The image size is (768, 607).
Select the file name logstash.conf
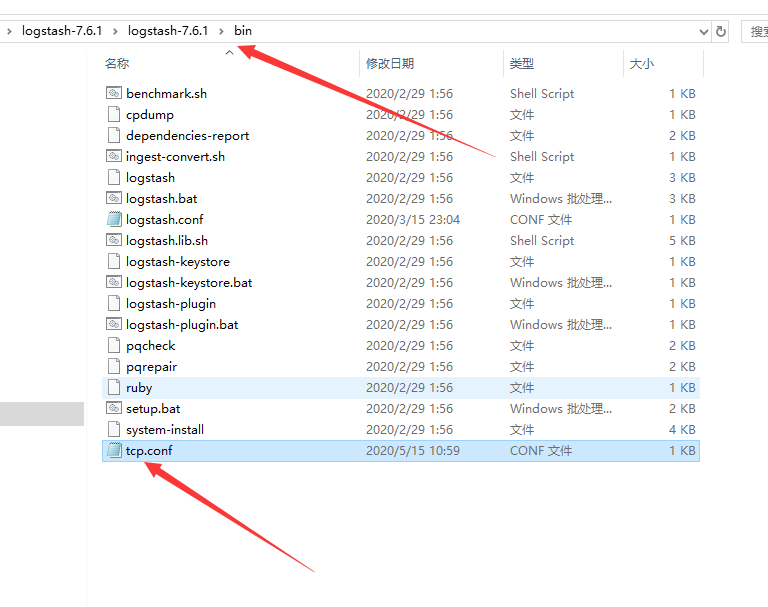[x=165, y=220]
